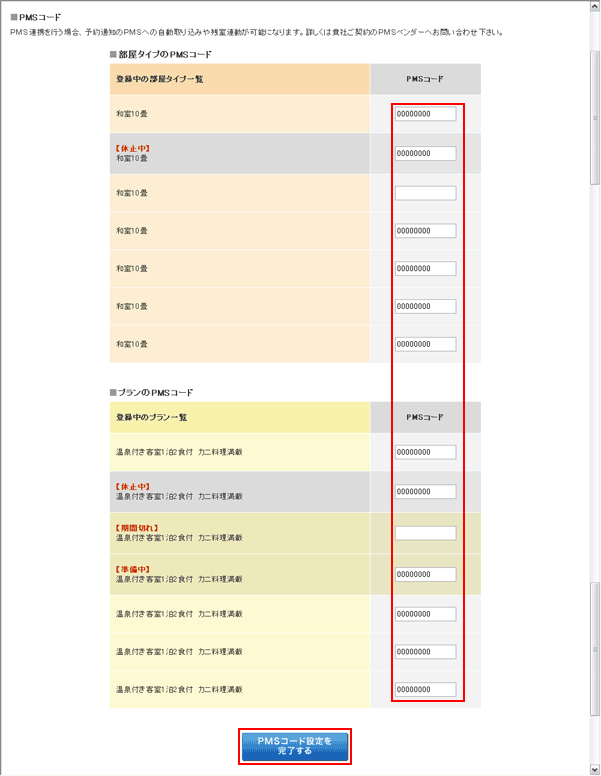
Task: Click the scrollbar down arrow
Action: (x=595, y=769)
